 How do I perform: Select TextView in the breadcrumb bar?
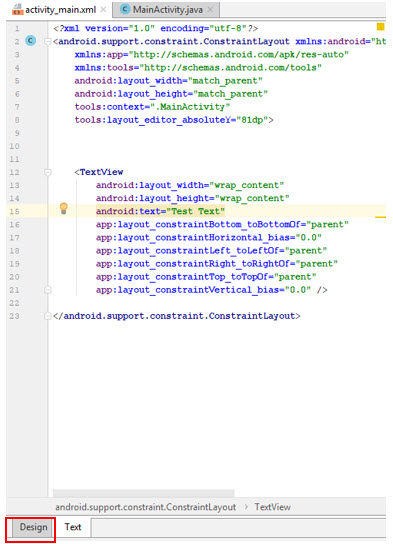(273, 507)
